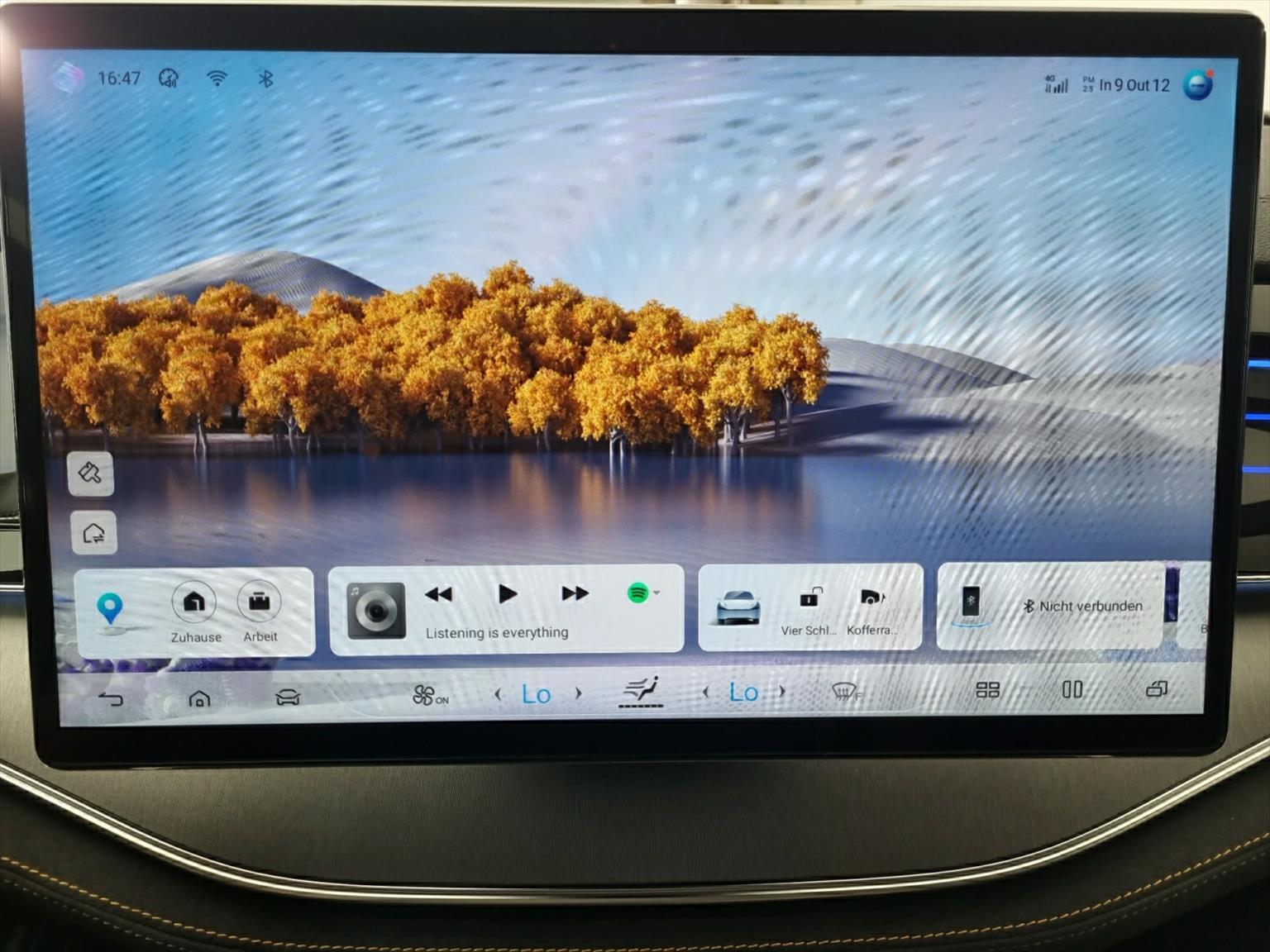
Task: Toggle front windshield defrost
Action: tap(846, 691)
